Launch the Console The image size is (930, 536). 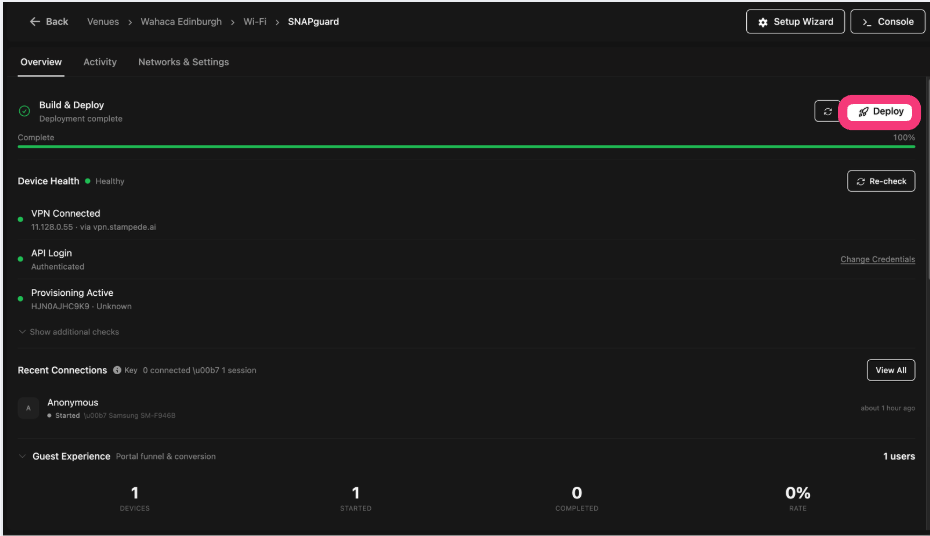[x=887, y=22]
